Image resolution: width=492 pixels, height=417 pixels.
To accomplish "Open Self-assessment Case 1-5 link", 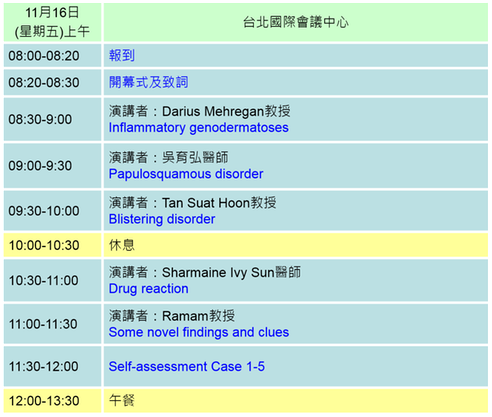I will click(x=187, y=367).
